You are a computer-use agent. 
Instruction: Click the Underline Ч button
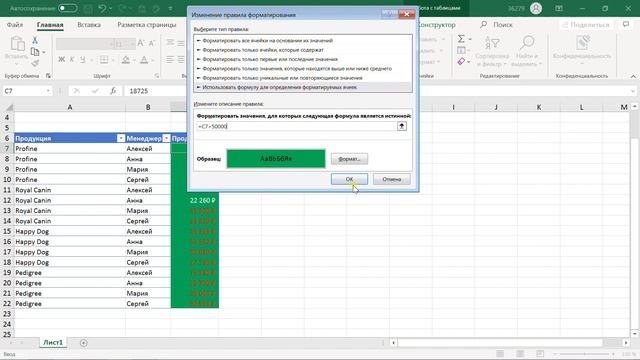[82, 60]
